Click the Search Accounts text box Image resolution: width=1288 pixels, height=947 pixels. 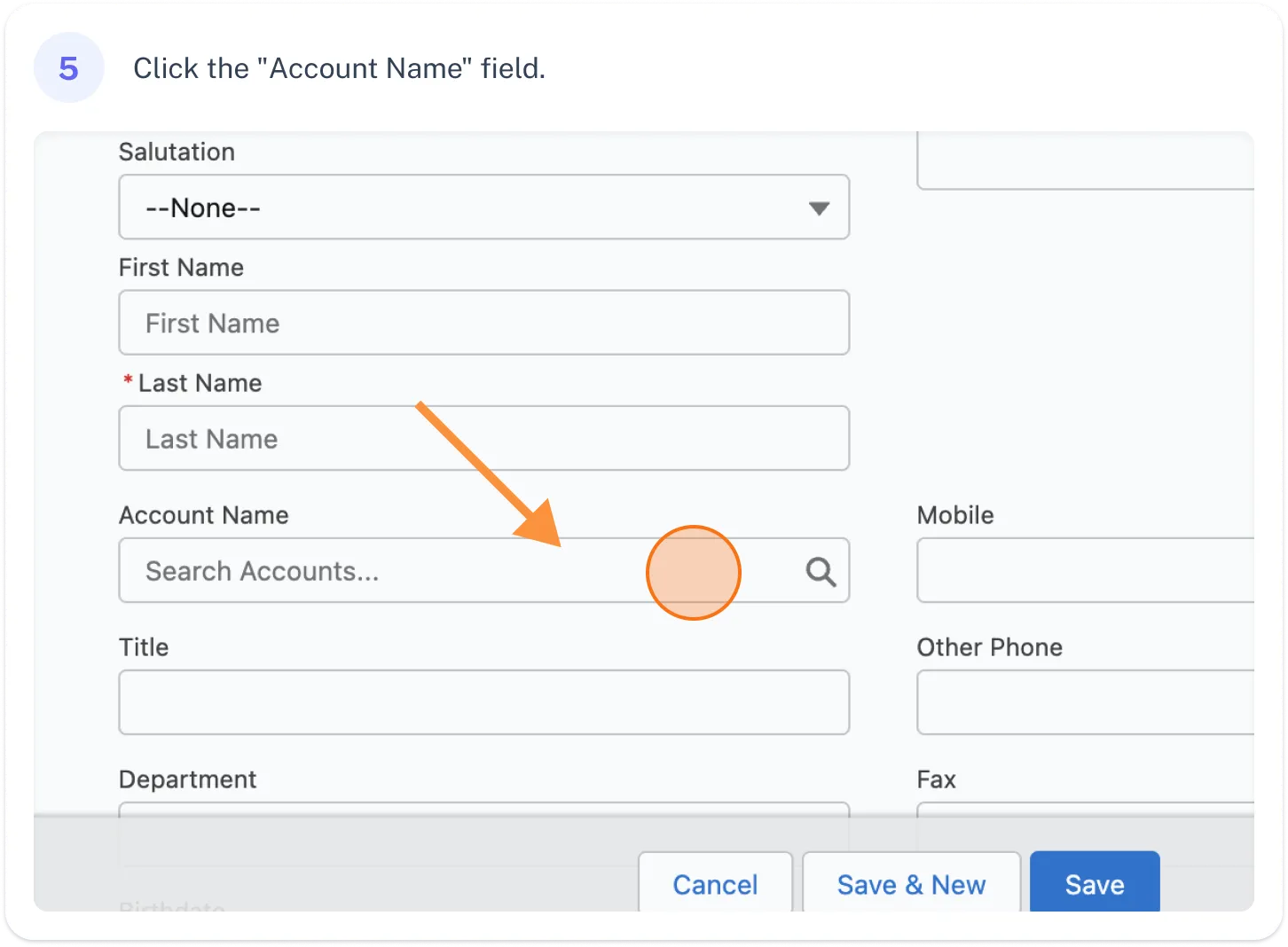(399, 571)
